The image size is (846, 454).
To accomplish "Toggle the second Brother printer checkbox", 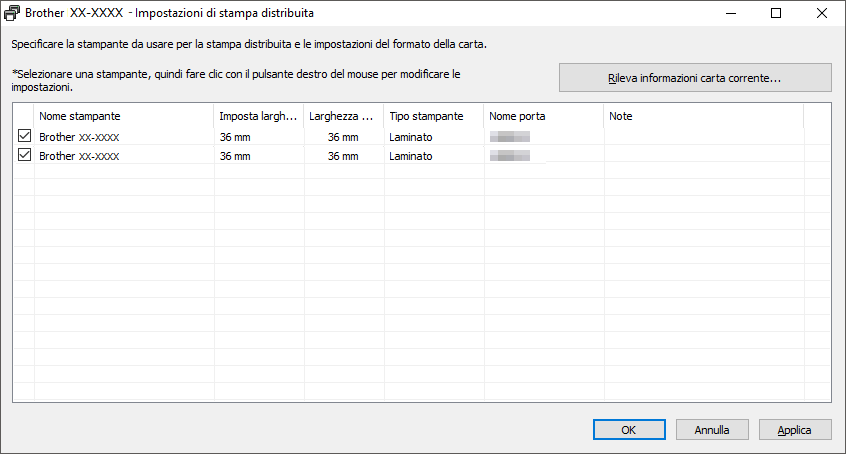I will pyautogui.click(x=25, y=156).
